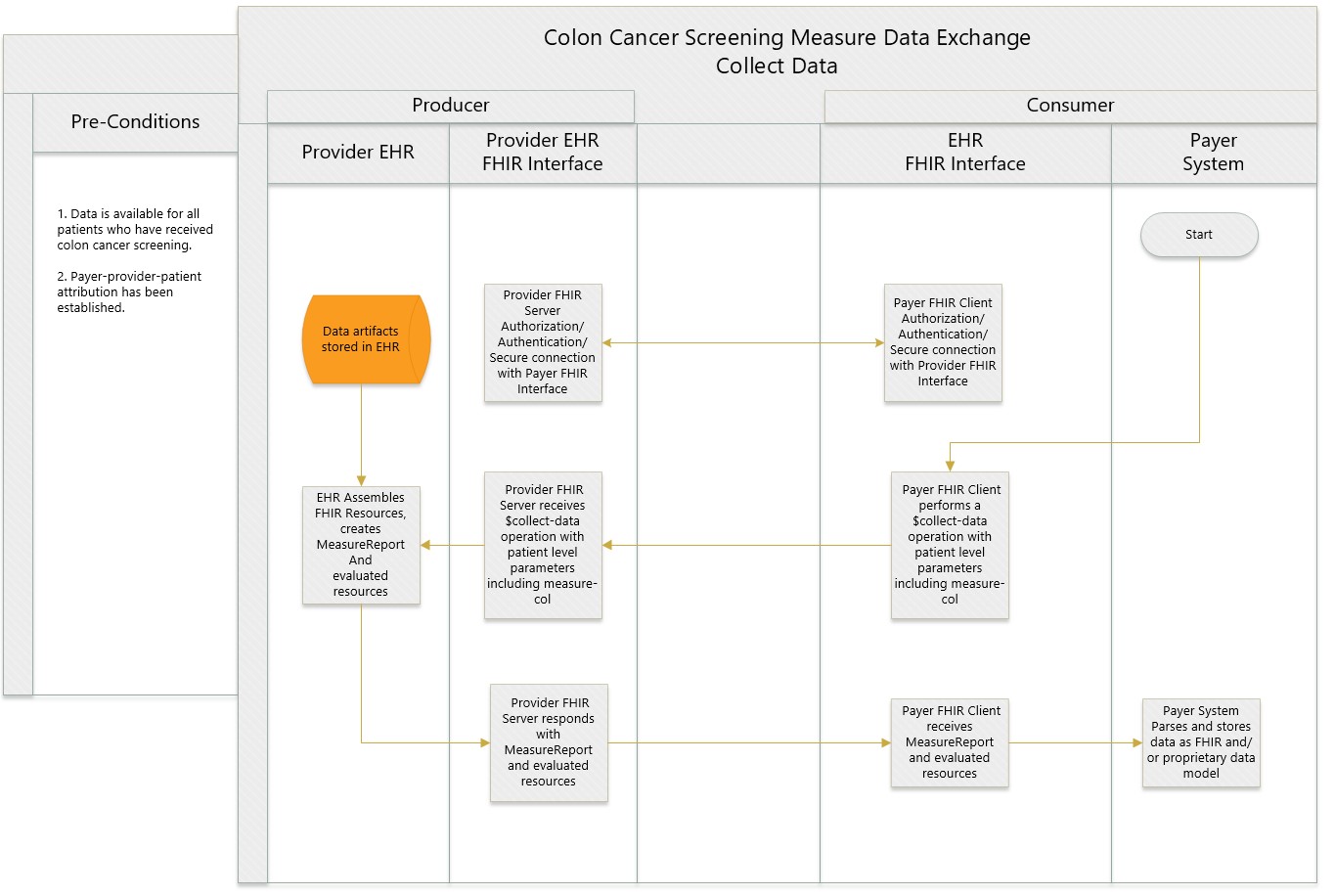Select the Provider FHIR Server receives $collect-data box

pos(543,545)
